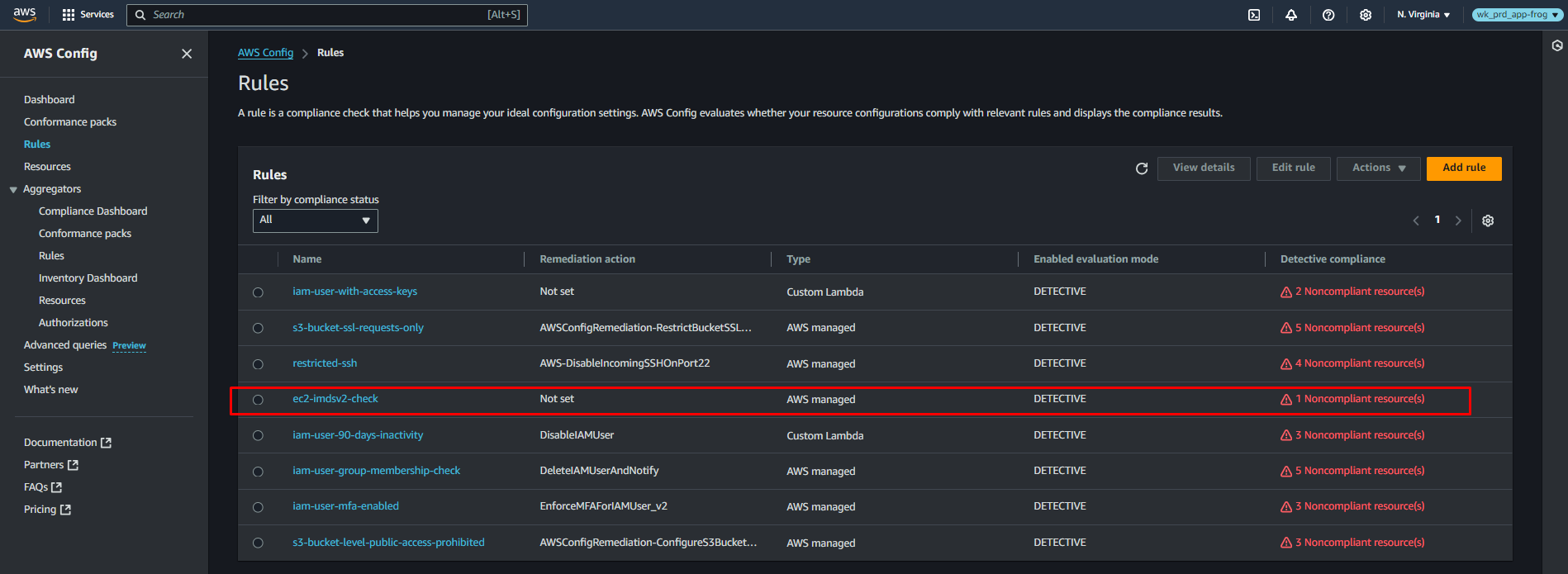Select the 'DeleteIAMUserAndNotify' remediation cell
Screen dimensions: 1568x574
(x=599, y=471)
